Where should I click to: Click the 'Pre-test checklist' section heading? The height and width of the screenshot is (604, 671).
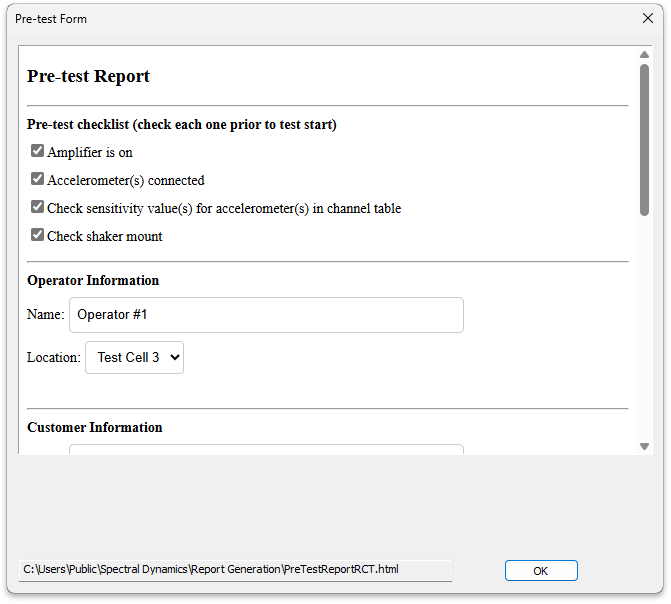coord(181,125)
